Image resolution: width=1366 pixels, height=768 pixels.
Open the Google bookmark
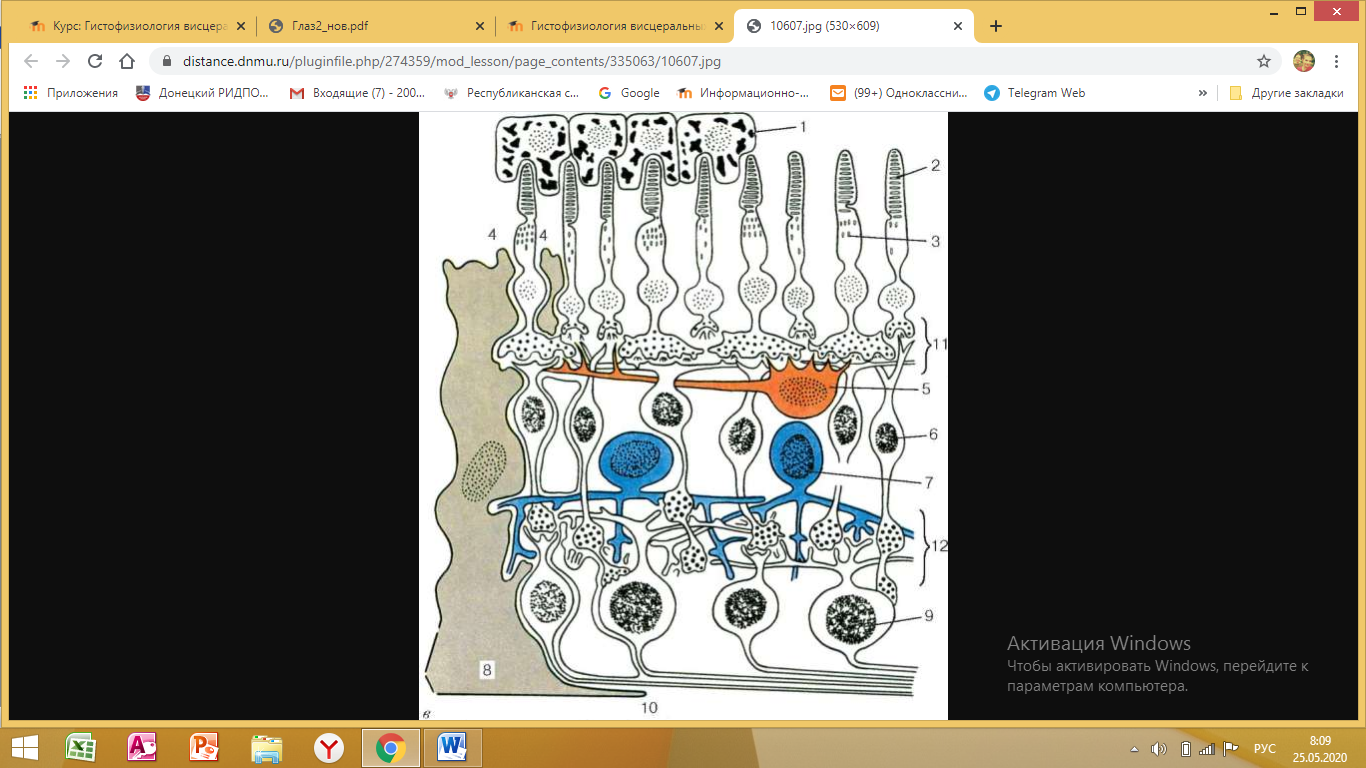click(629, 93)
